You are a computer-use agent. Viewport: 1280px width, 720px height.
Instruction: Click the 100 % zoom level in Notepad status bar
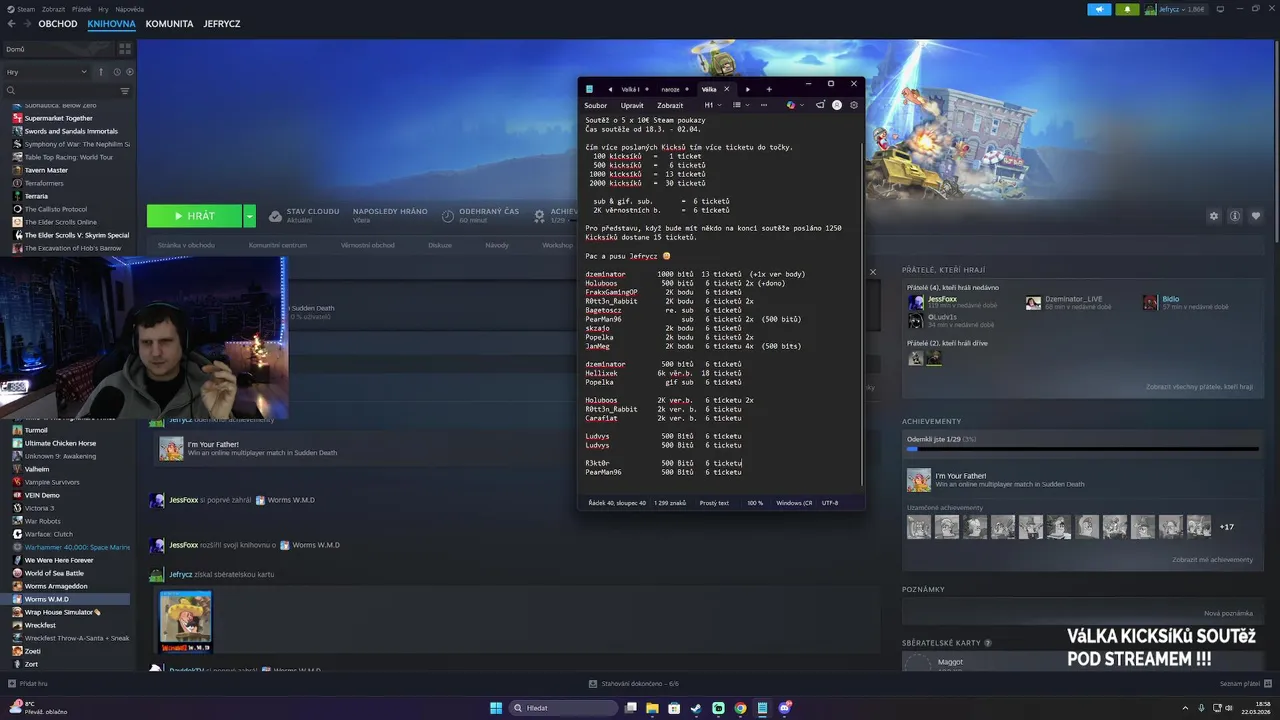coord(755,503)
